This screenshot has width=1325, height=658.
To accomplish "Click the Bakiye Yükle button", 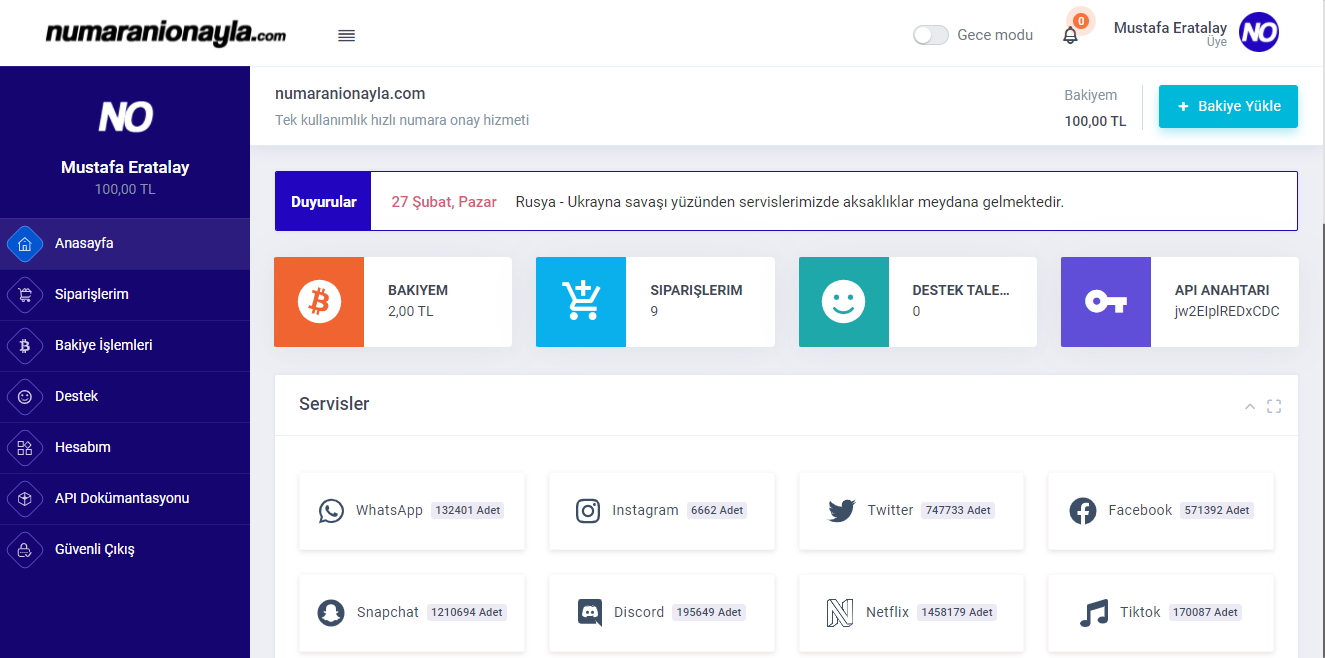I will click(x=1228, y=107).
